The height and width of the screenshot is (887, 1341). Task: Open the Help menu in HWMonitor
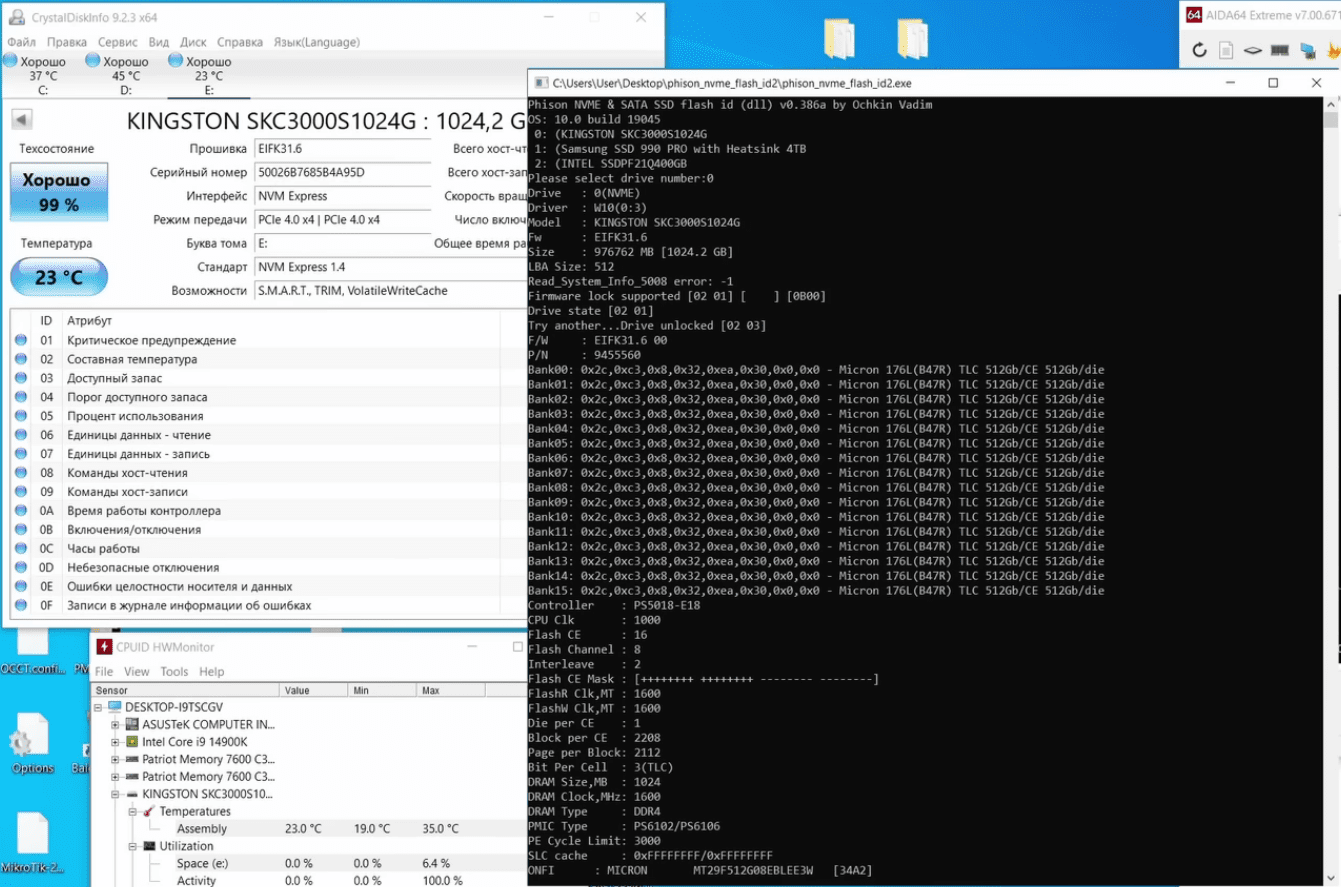click(x=212, y=672)
